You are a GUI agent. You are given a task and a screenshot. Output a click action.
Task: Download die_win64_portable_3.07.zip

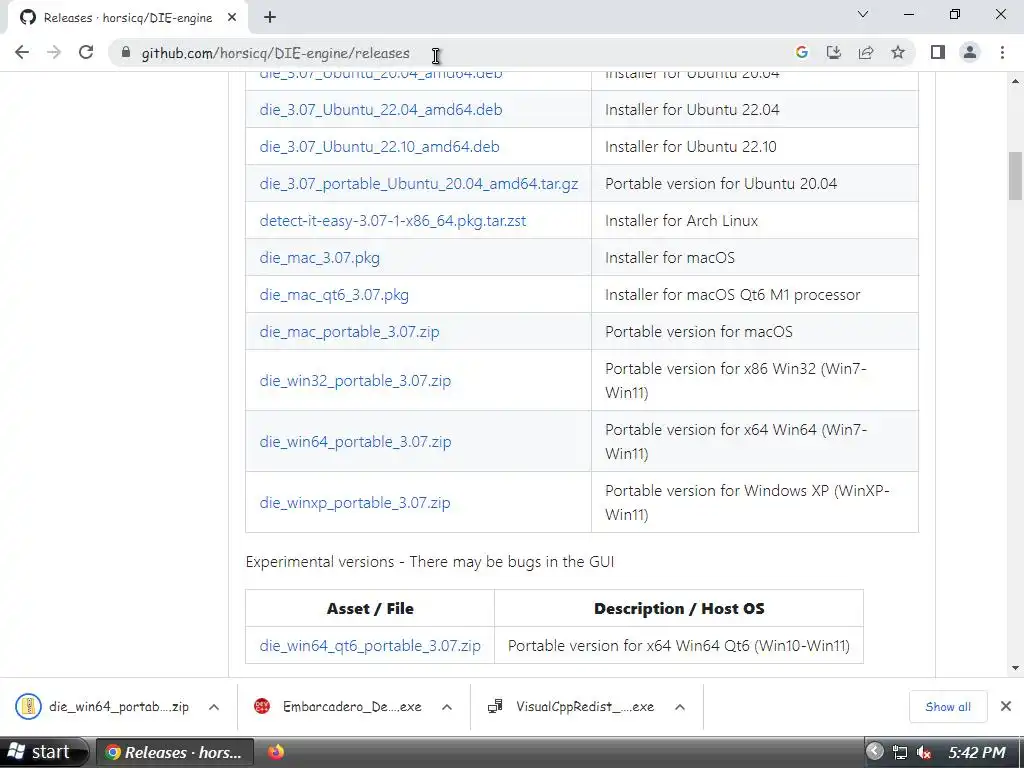[355, 442]
